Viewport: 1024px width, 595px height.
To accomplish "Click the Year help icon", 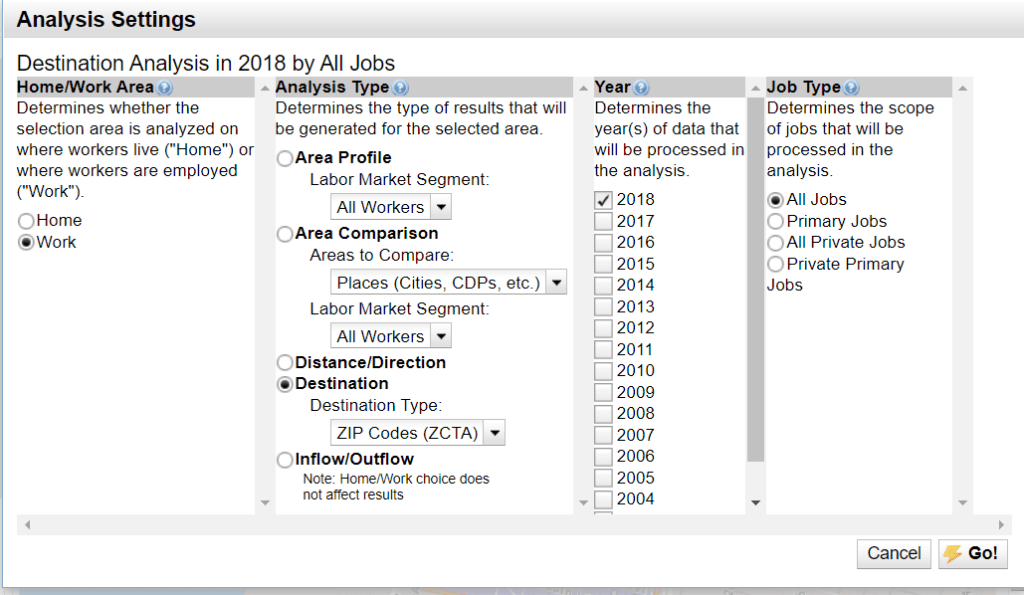I will pyautogui.click(x=641, y=88).
